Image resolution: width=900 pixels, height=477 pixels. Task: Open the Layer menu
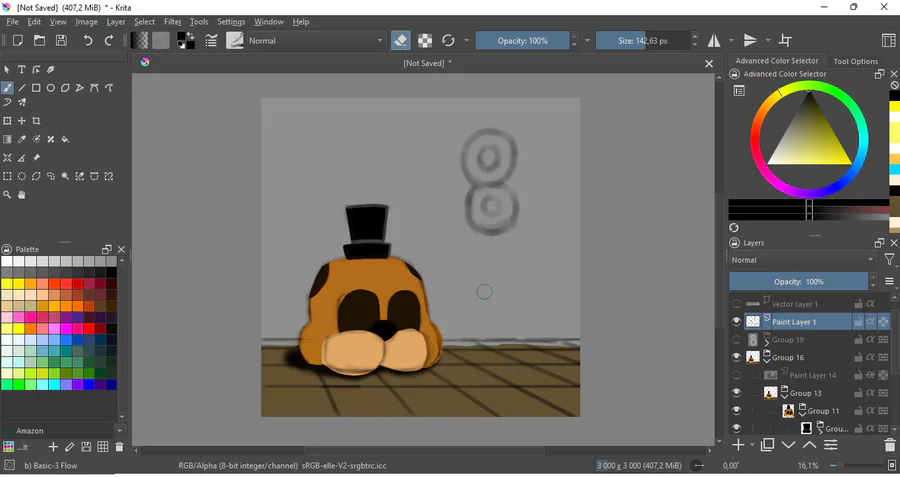tap(115, 22)
